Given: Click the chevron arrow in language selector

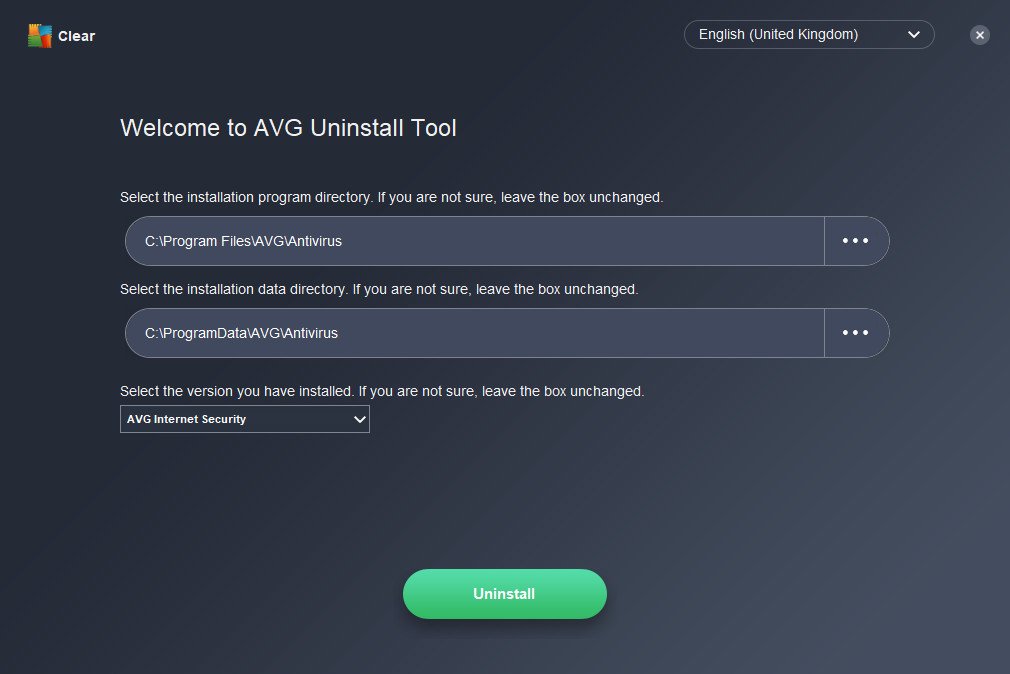Looking at the screenshot, I should 914,35.
